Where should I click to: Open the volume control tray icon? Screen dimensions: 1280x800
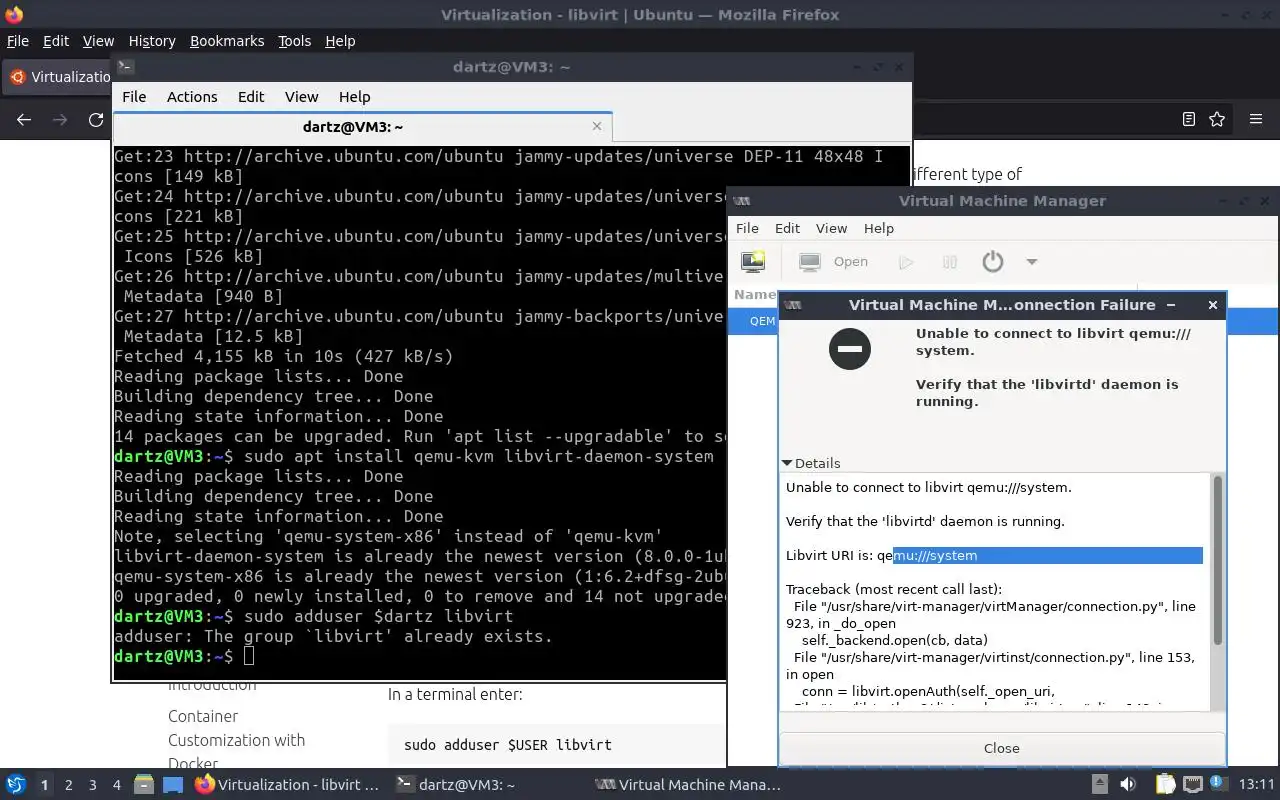click(1128, 785)
